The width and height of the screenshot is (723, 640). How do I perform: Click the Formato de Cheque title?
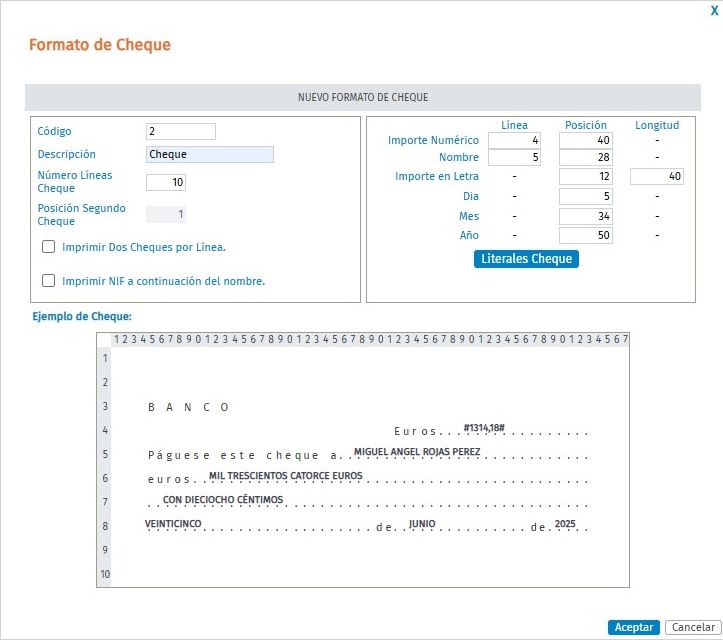point(100,45)
